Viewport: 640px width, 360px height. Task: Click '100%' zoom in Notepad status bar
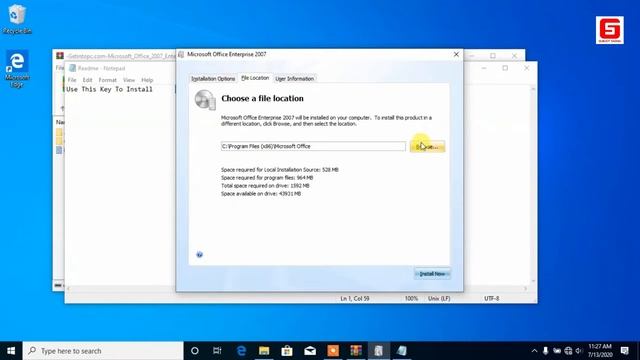click(x=411, y=298)
